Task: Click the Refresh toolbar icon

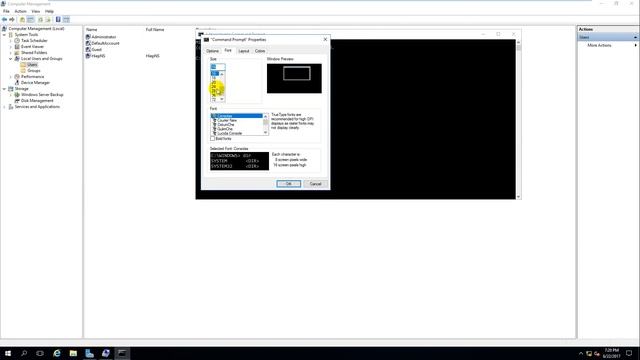Action: 40,20
